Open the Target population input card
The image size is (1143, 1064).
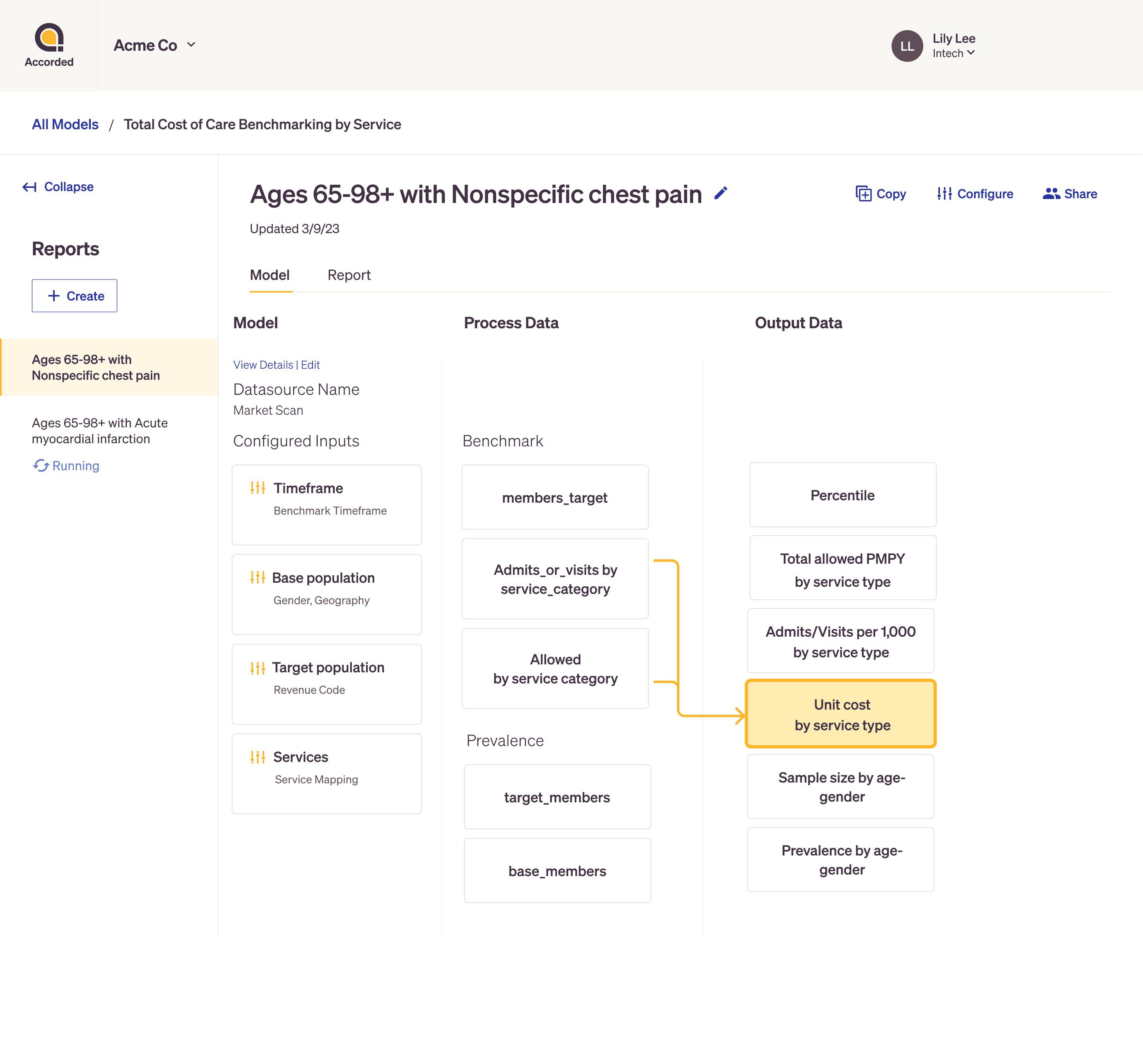coord(326,684)
